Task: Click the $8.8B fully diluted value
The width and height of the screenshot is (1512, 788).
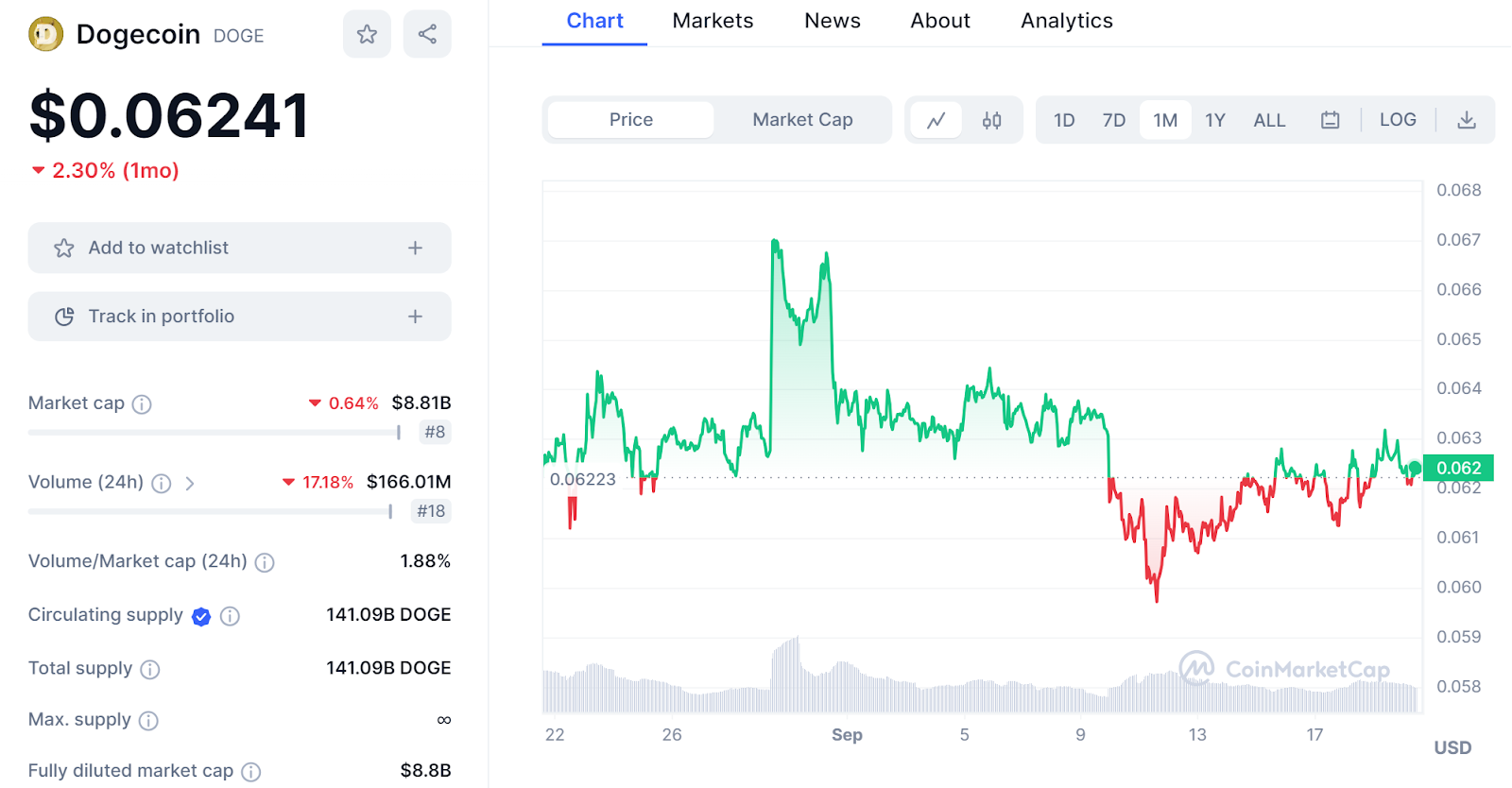Action: pyautogui.click(x=425, y=771)
